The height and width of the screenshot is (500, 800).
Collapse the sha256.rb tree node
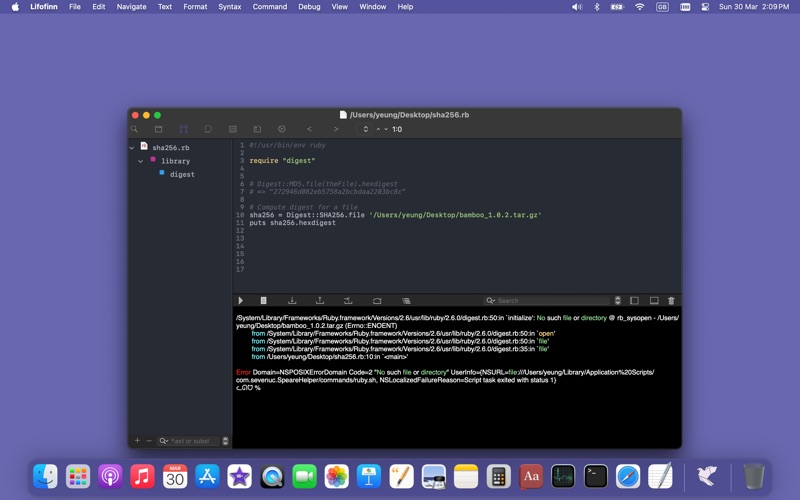pos(132,148)
